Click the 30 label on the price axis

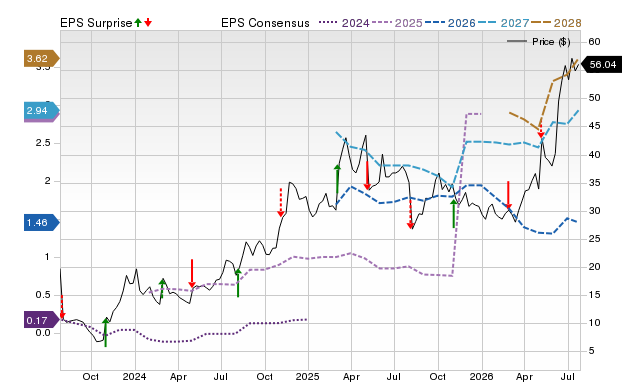(x=594, y=211)
